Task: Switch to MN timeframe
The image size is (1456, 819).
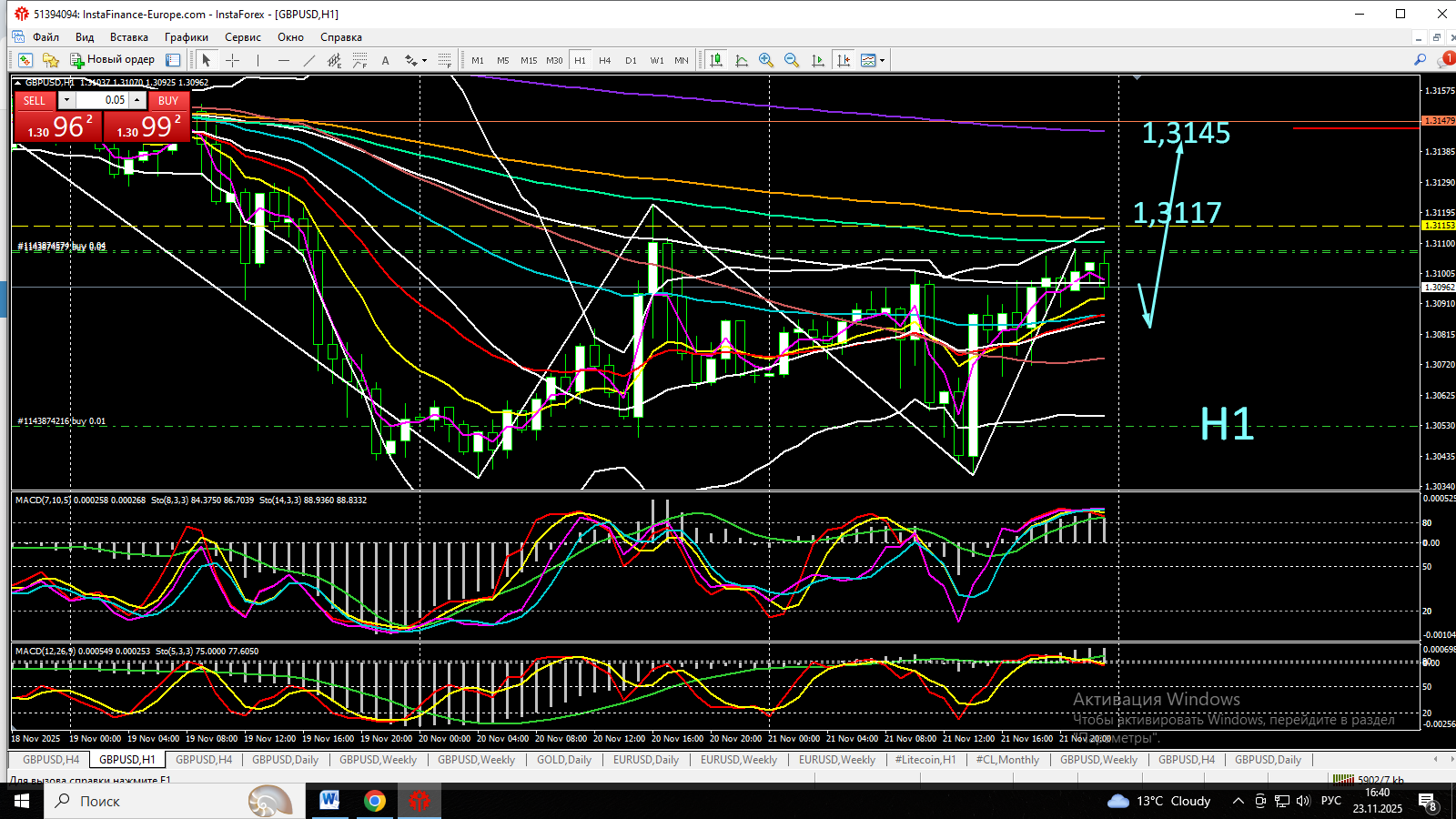Action: coord(682,60)
